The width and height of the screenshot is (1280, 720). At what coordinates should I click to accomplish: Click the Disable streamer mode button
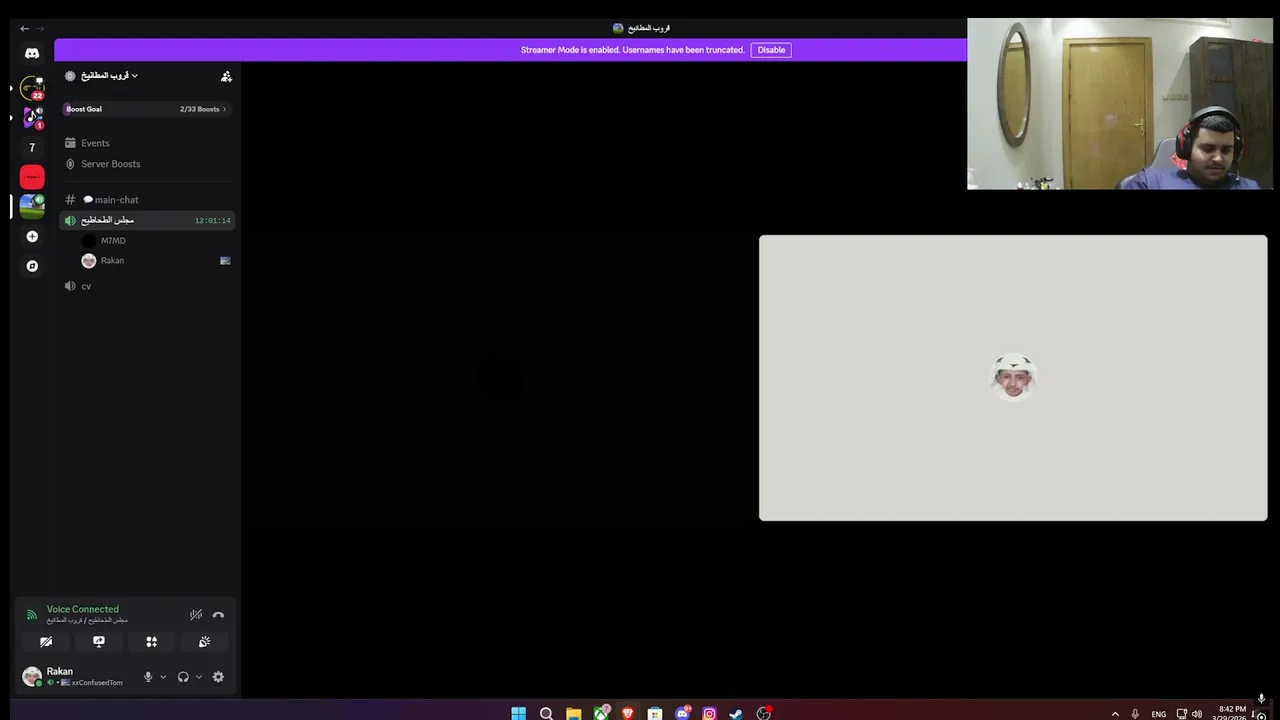tap(771, 50)
